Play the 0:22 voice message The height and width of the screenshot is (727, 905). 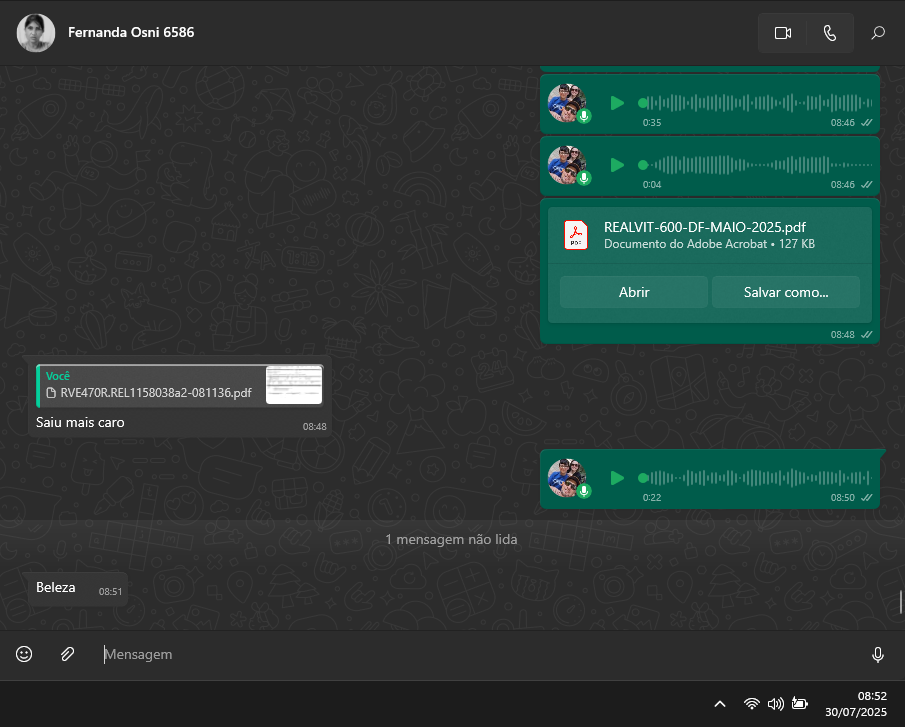[617, 478]
